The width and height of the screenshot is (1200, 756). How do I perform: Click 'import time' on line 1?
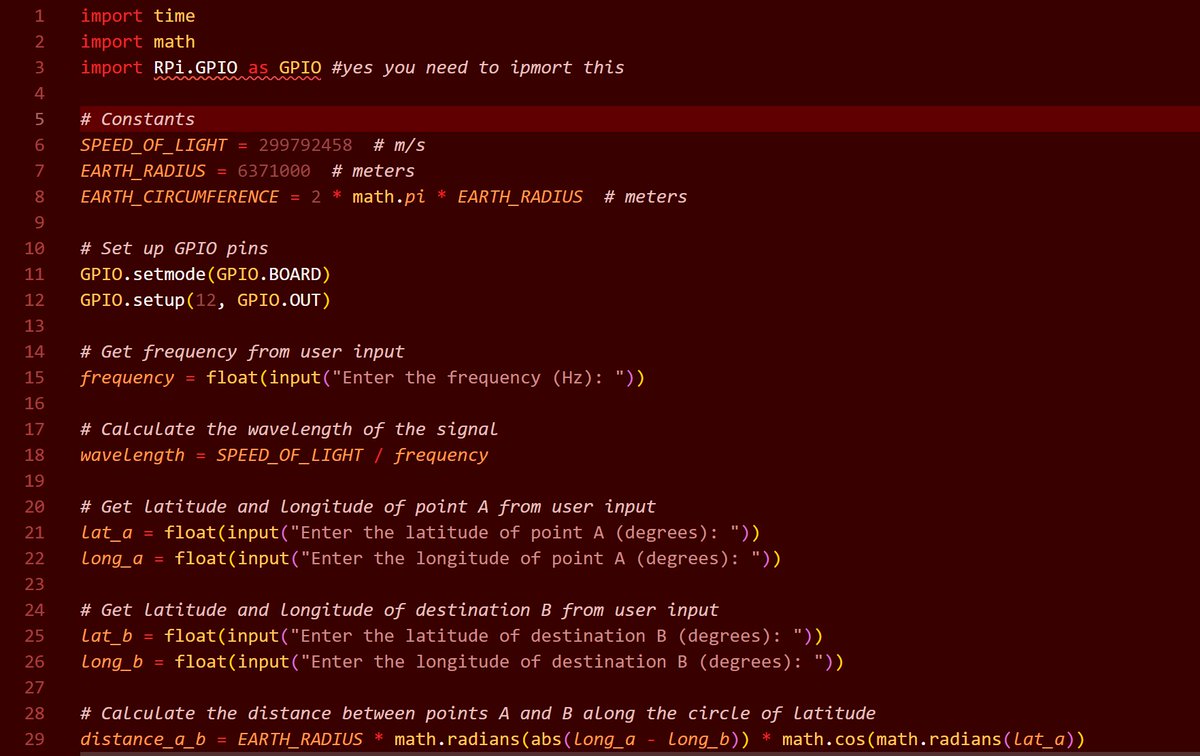click(138, 16)
